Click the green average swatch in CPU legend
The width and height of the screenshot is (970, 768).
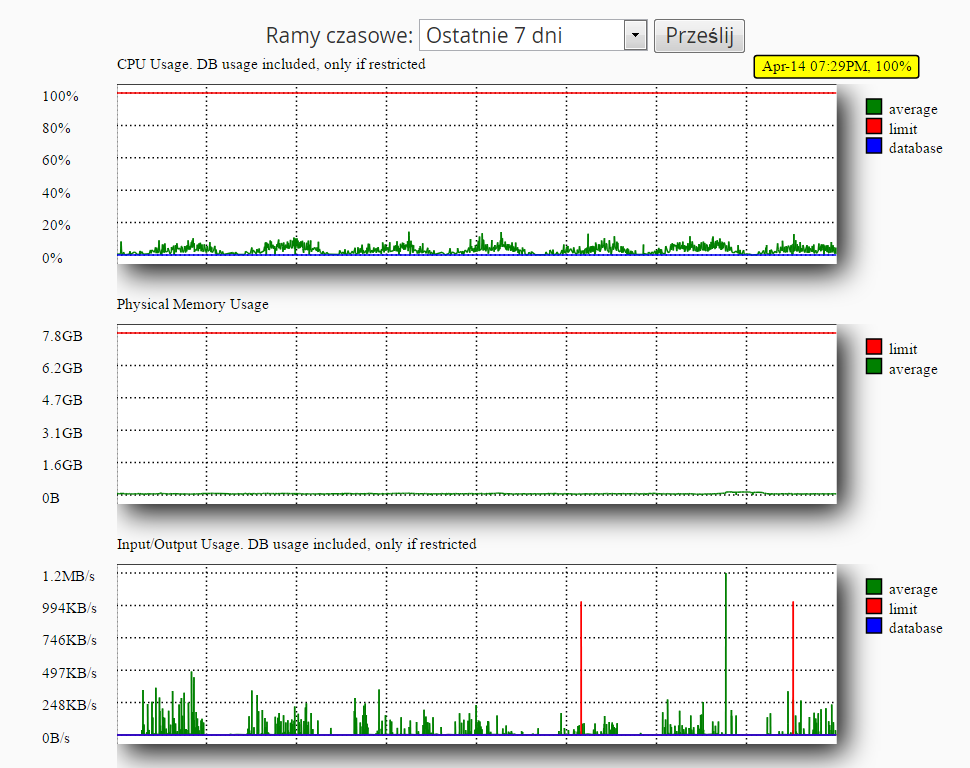[x=873, y=107]
